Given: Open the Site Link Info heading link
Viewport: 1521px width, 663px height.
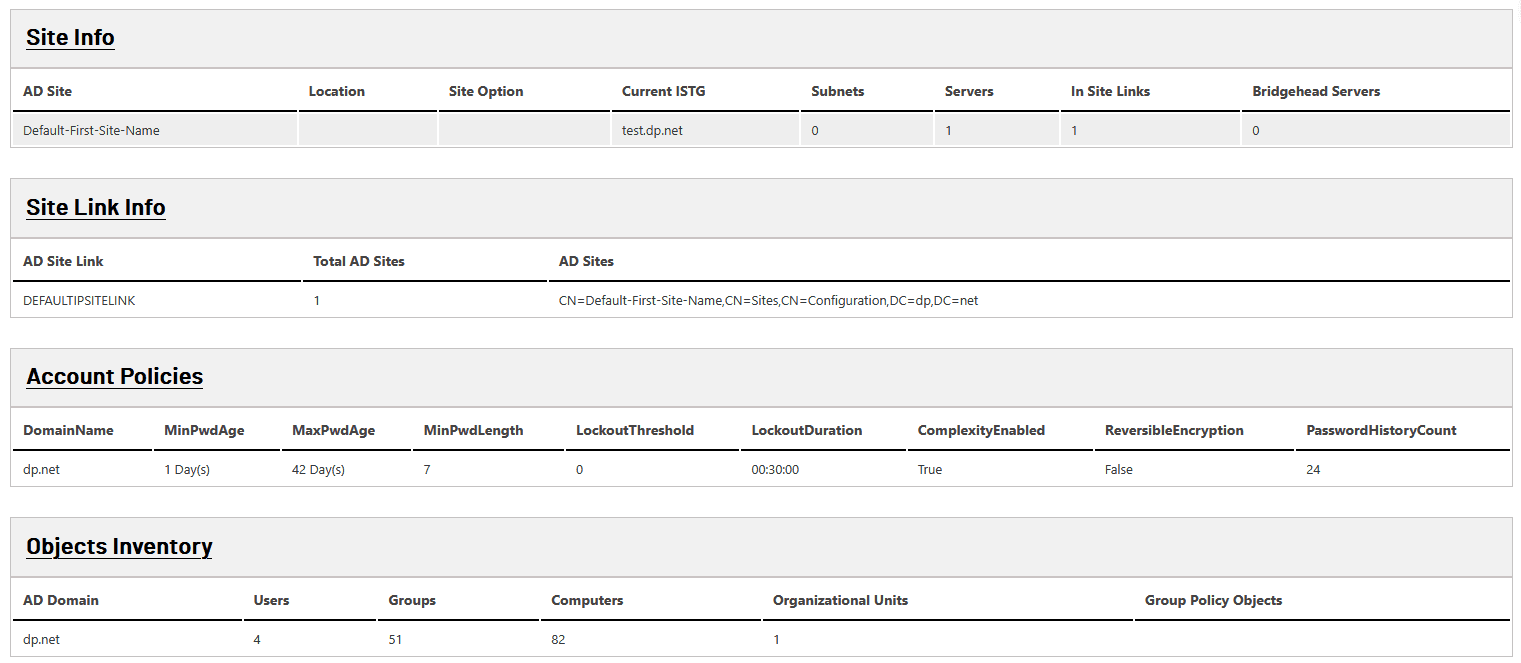Looking at the screenshot, I should click(x=96, y=208).
